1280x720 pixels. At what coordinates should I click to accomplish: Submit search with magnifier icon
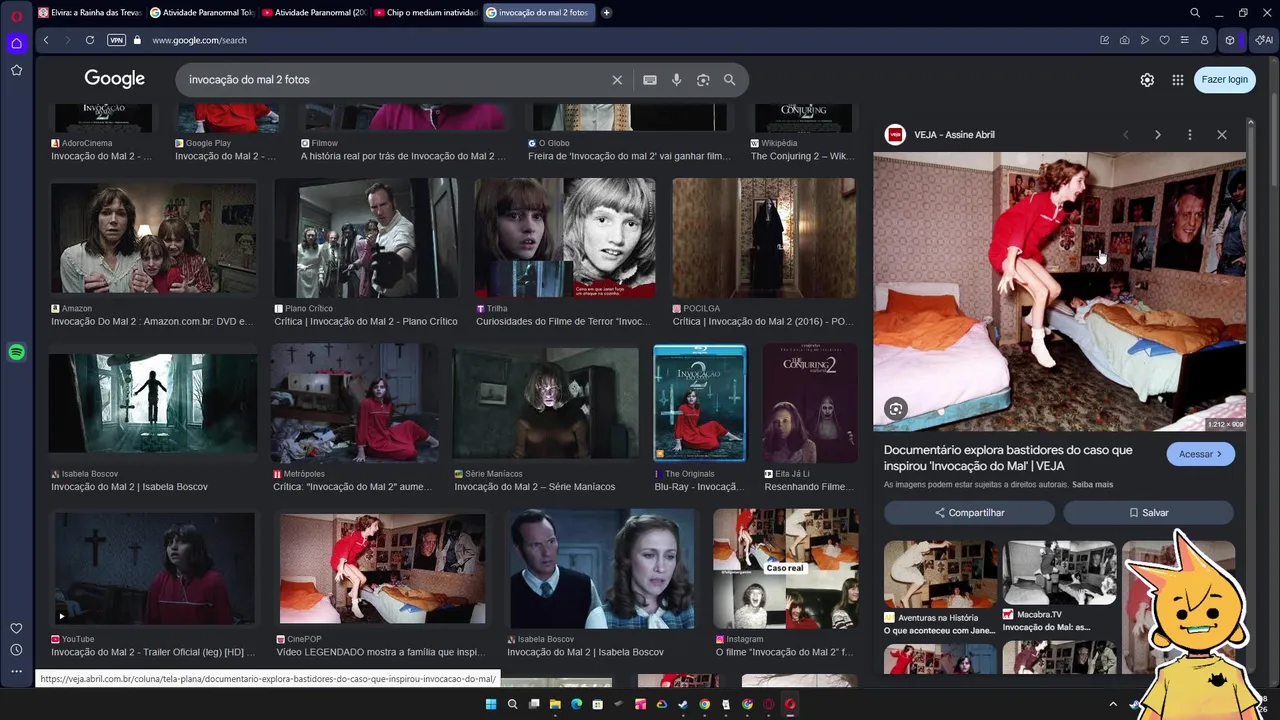(x=729, y=80)
